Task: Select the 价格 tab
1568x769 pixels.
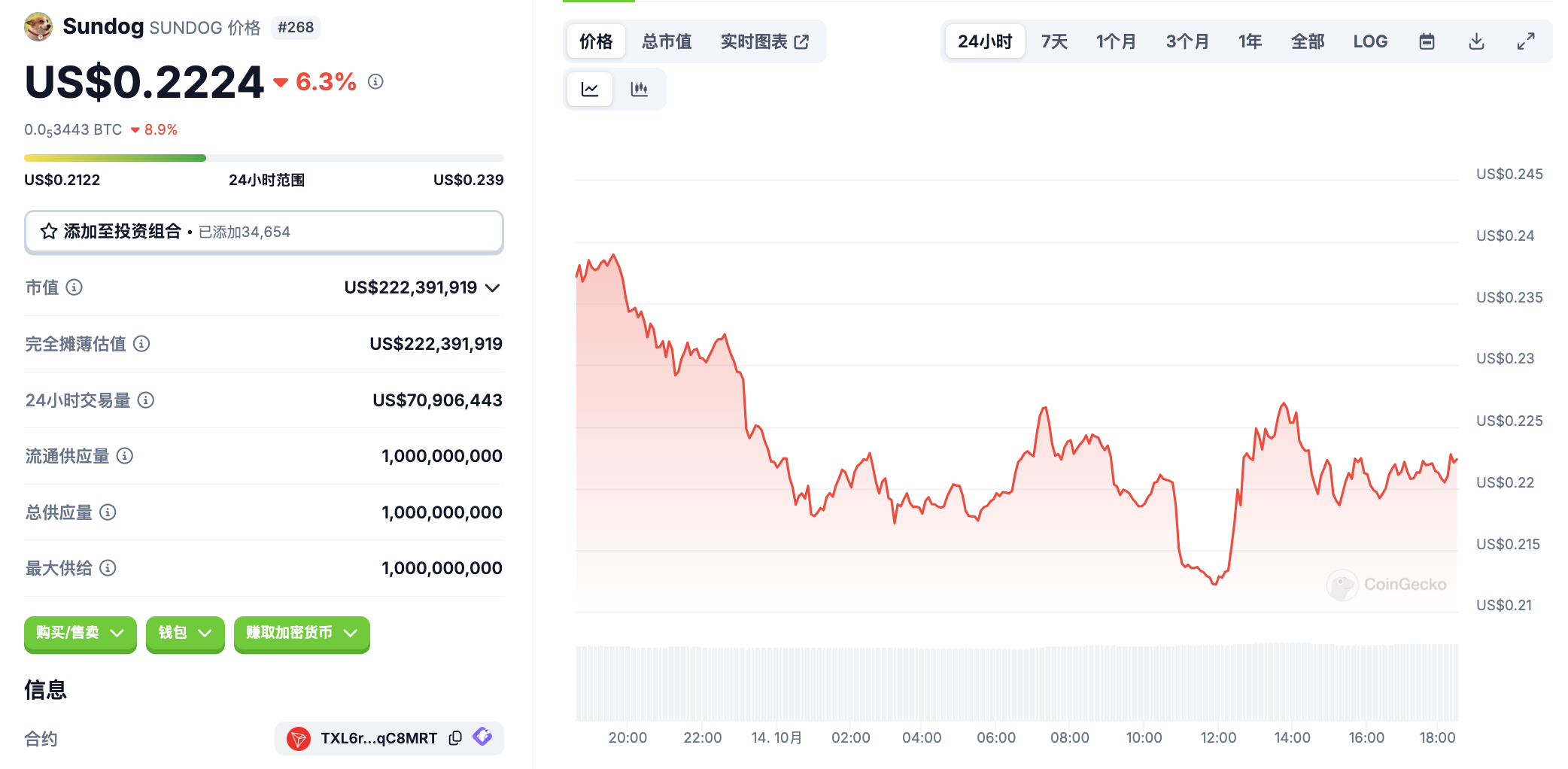Action: (596, 41)
